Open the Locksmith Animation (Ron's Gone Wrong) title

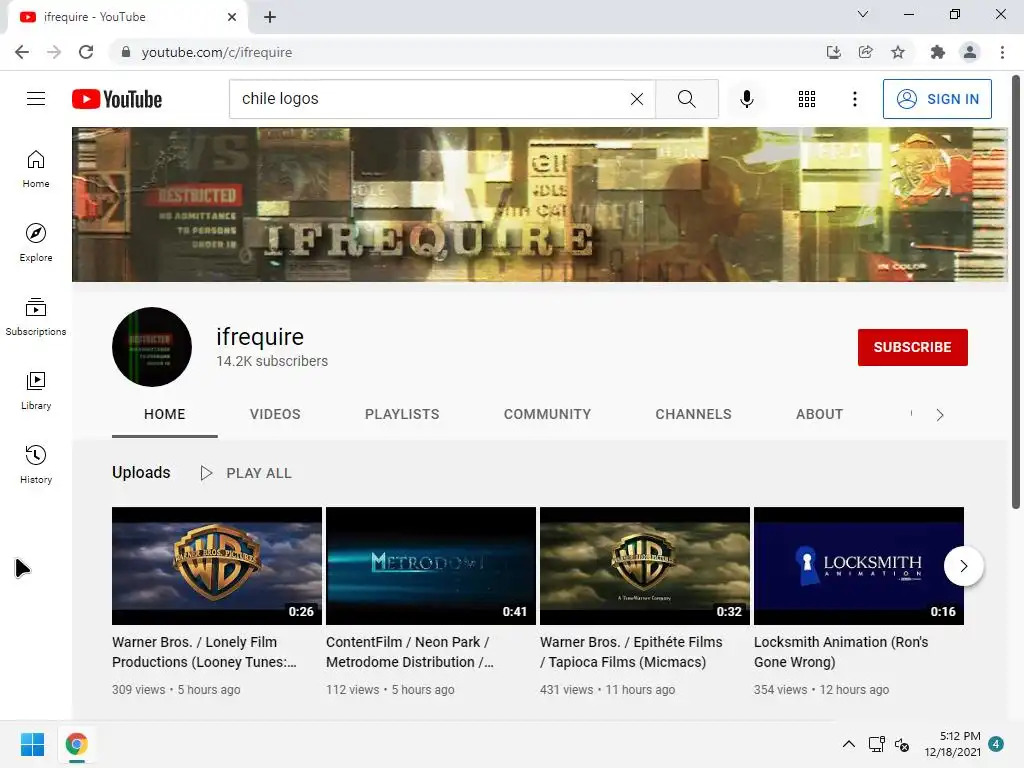840,652
